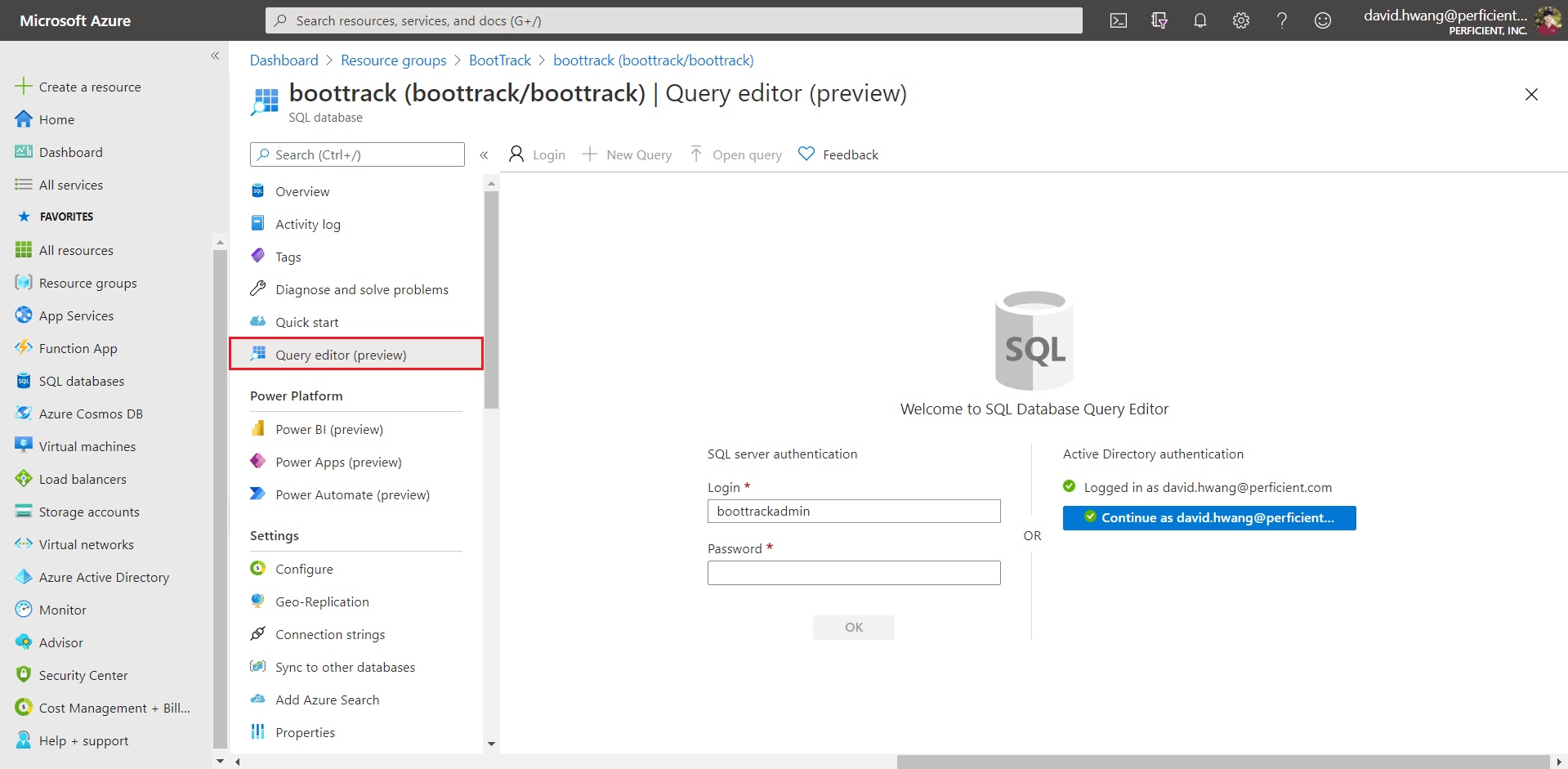Click Feedback toolbar button
1568x769 pixels.
838,154
